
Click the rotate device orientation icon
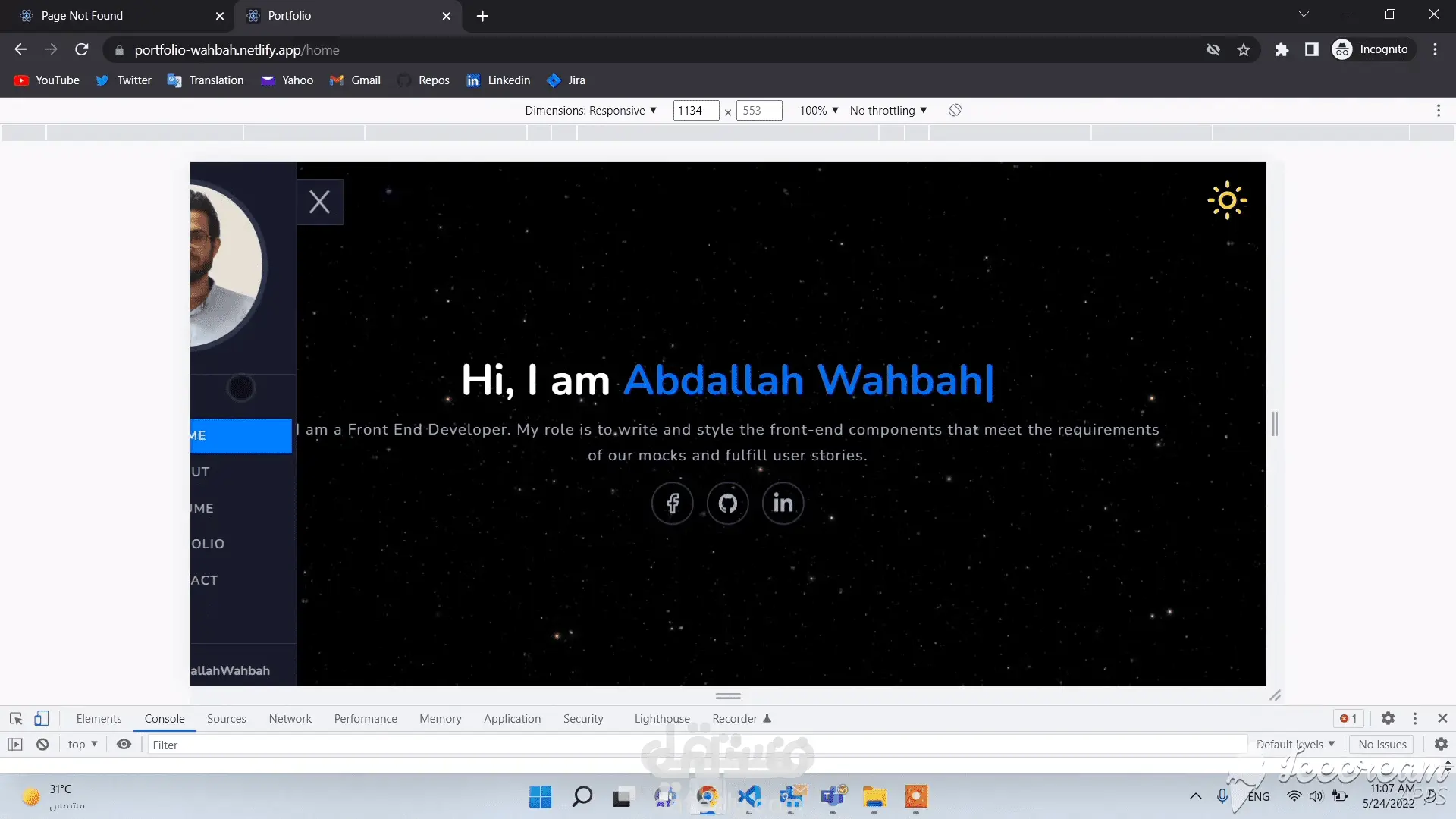click(955, 111)
